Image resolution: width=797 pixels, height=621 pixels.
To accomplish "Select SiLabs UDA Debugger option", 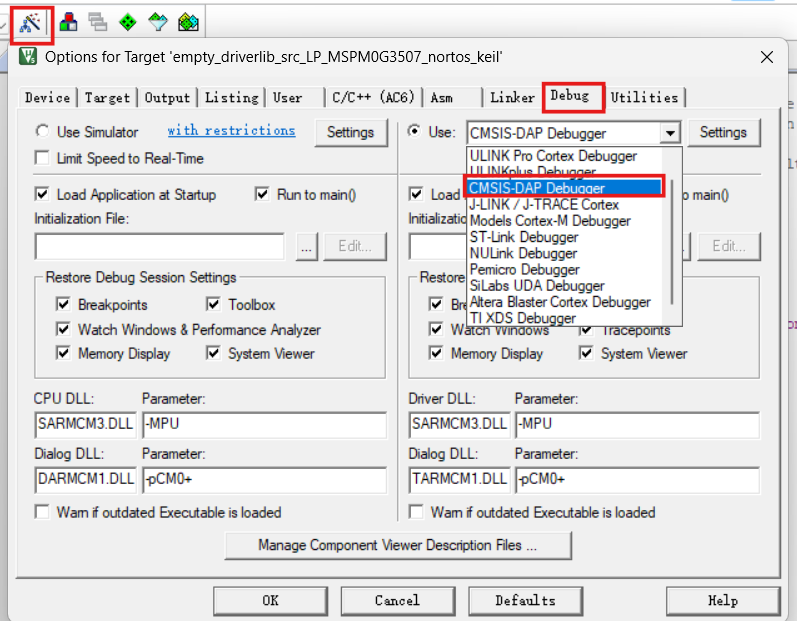I will pos(564,286).
